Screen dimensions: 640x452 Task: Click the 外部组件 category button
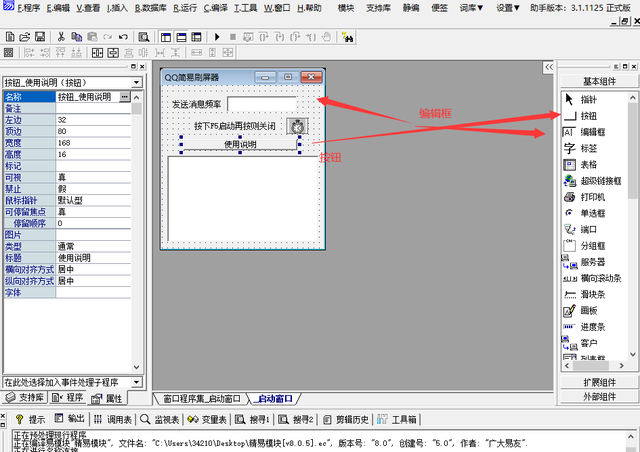click(x=599, y=396)
